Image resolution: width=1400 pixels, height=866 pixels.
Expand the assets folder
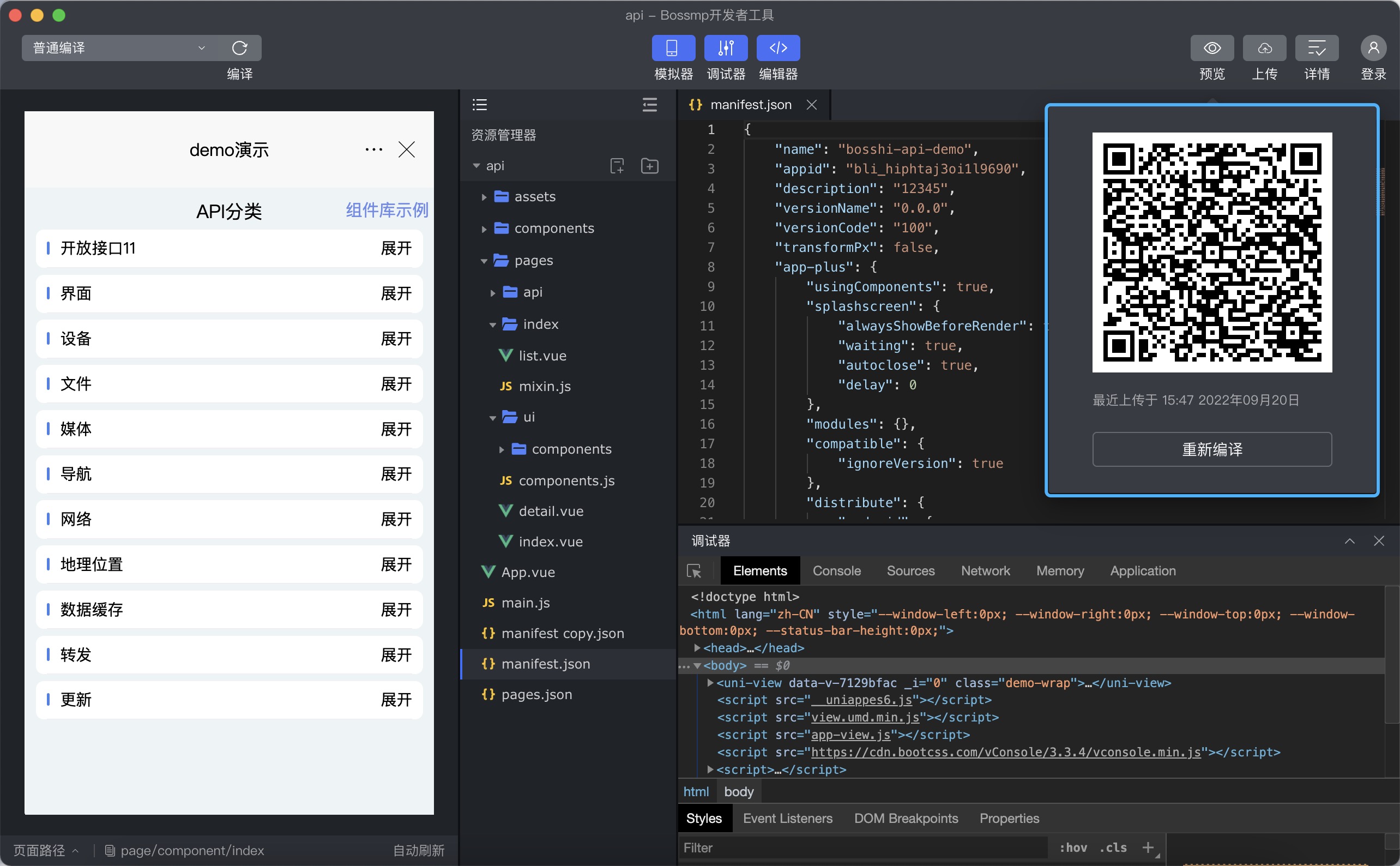(485, 197)
